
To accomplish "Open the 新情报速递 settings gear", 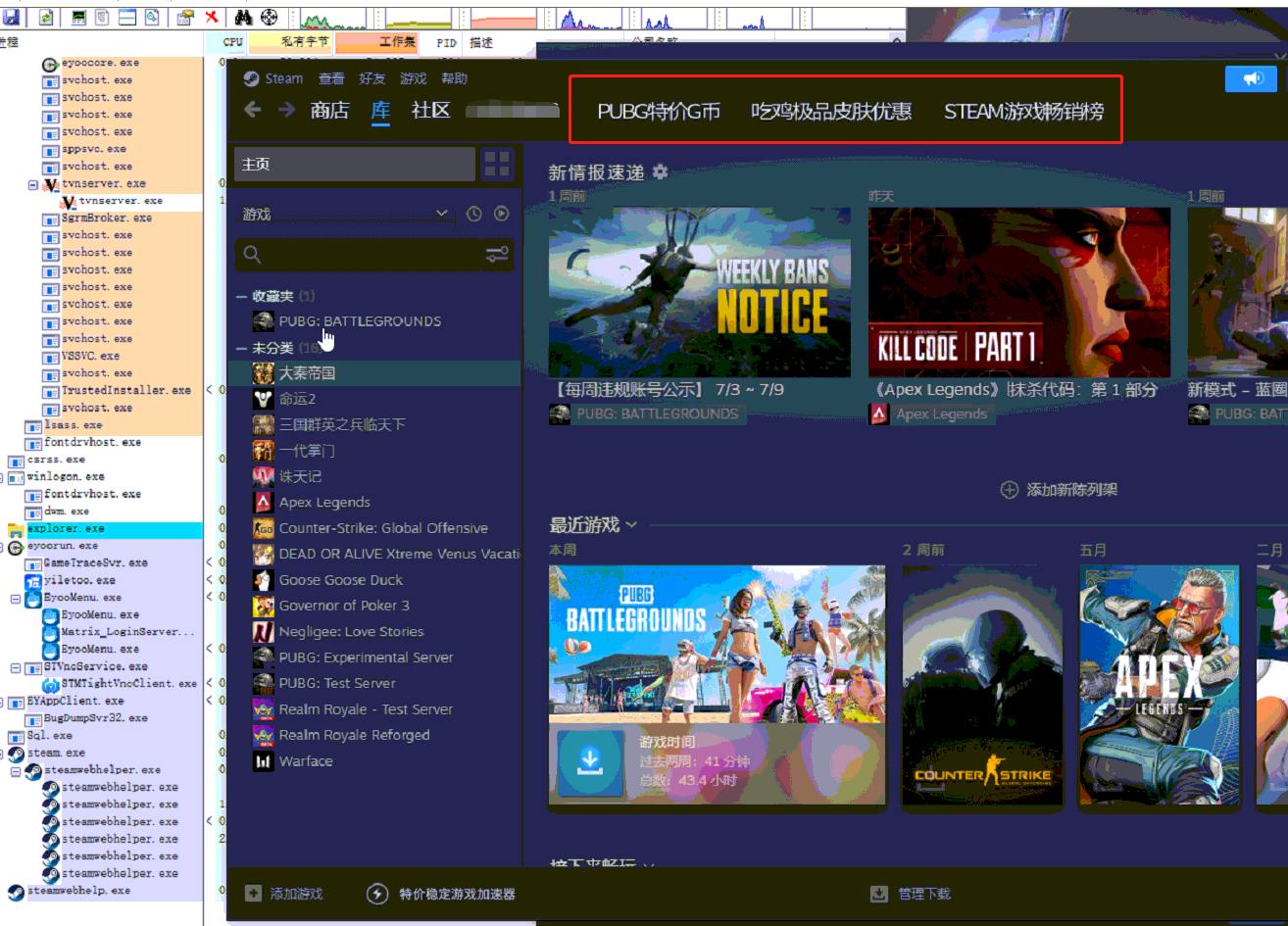I will pos(660,171).
